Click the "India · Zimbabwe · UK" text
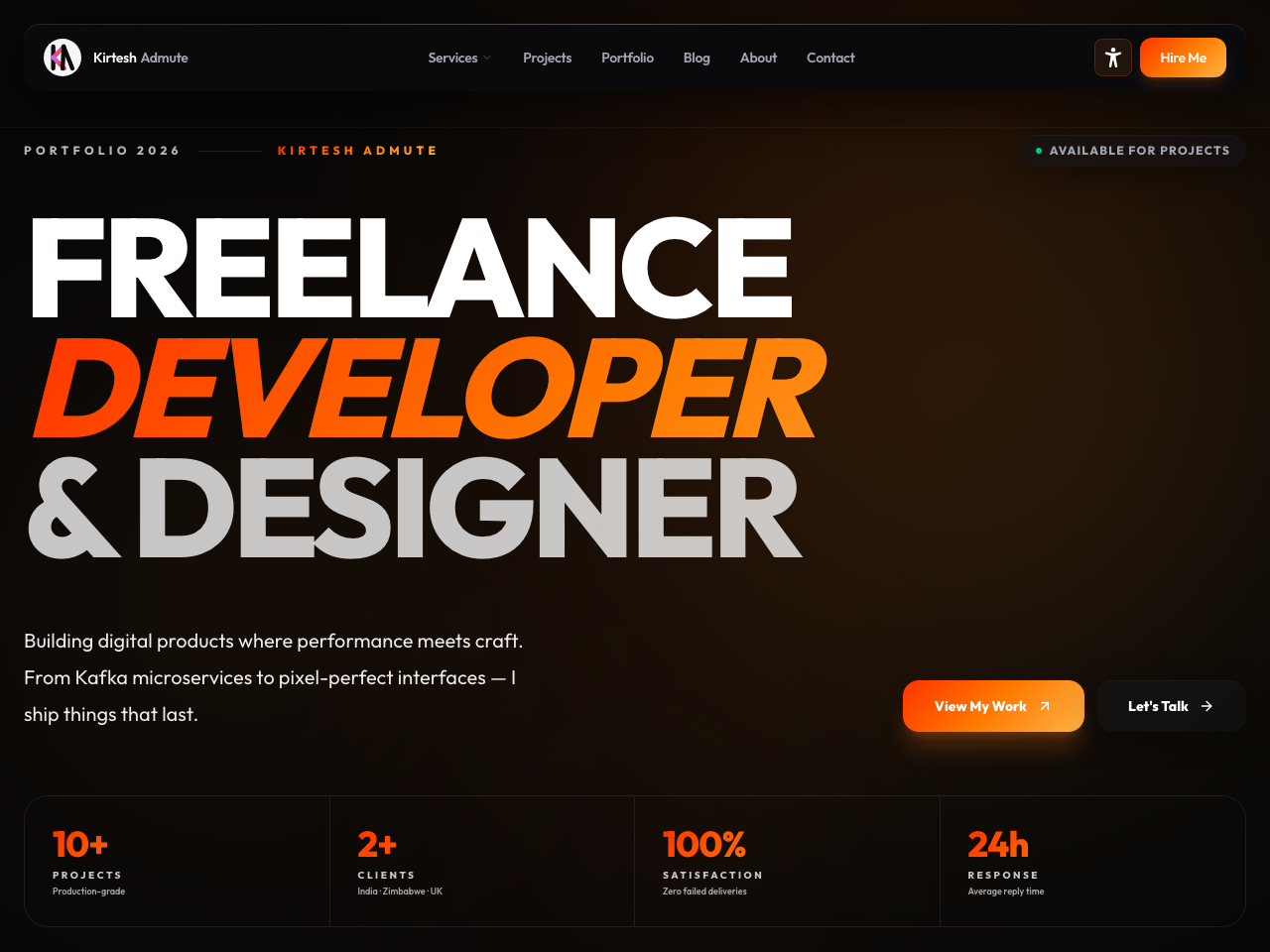Image resolution: width=1270 pixels, height=952 pixels. pyautogui.click(x=400, y=892)
